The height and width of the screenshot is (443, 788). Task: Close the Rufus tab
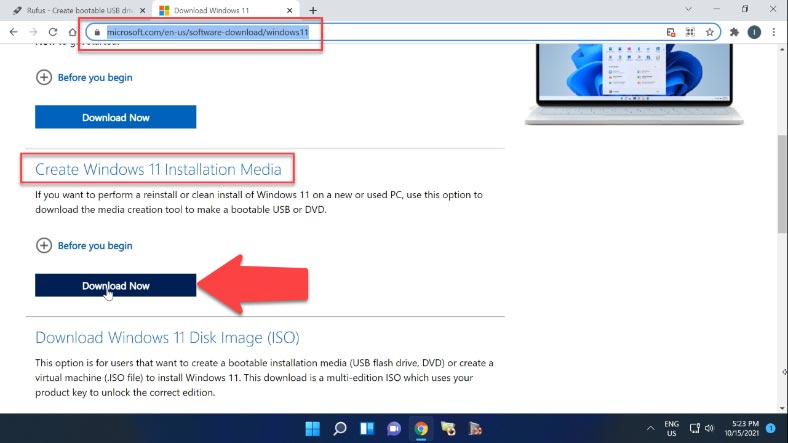click(x=142, y=10)
